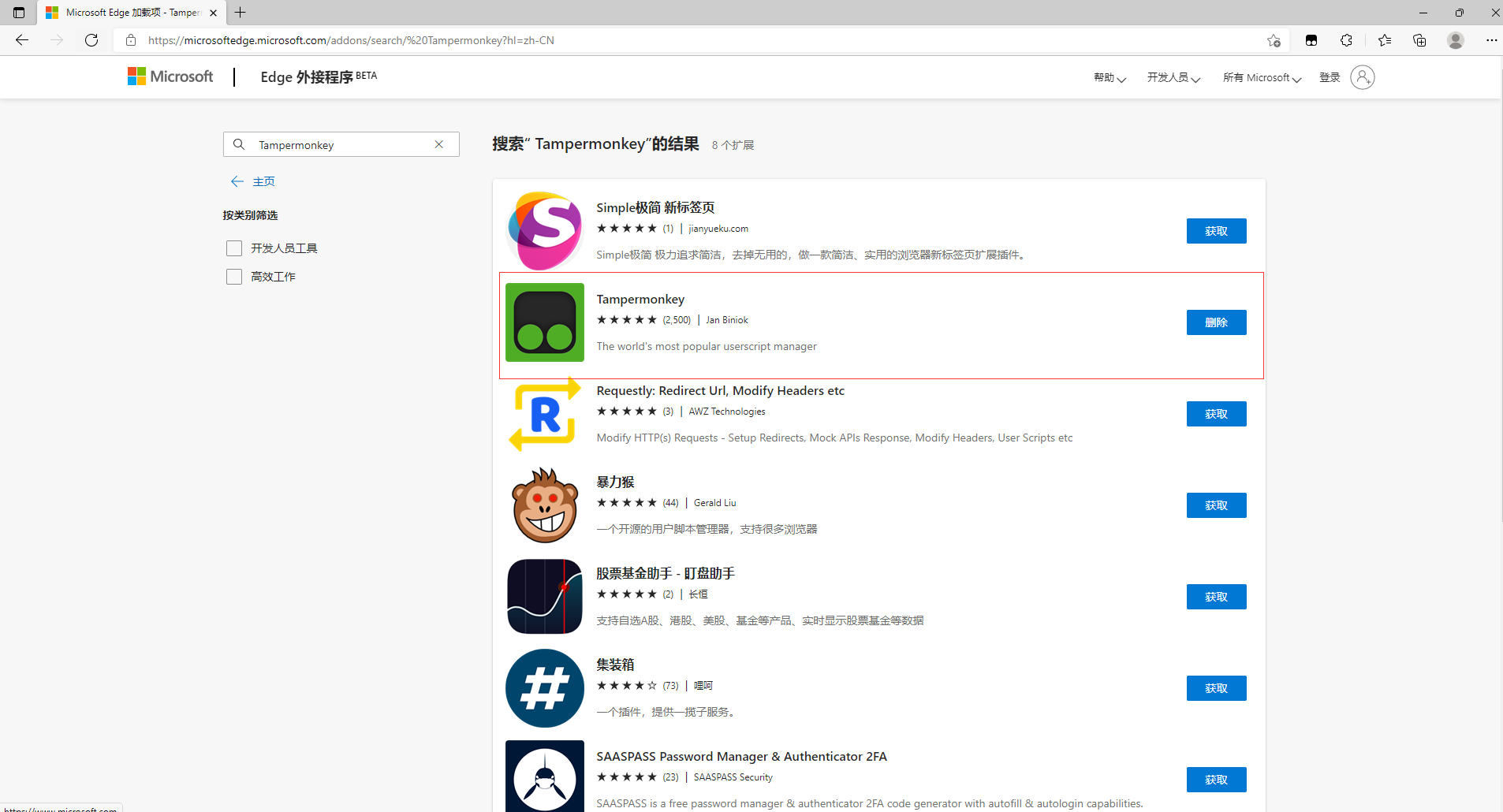Image resolution: width=1503 pixels, height=812 pixels.
Task: Expand the 帮助 dropdown menu
Action: coord(1110,77)
